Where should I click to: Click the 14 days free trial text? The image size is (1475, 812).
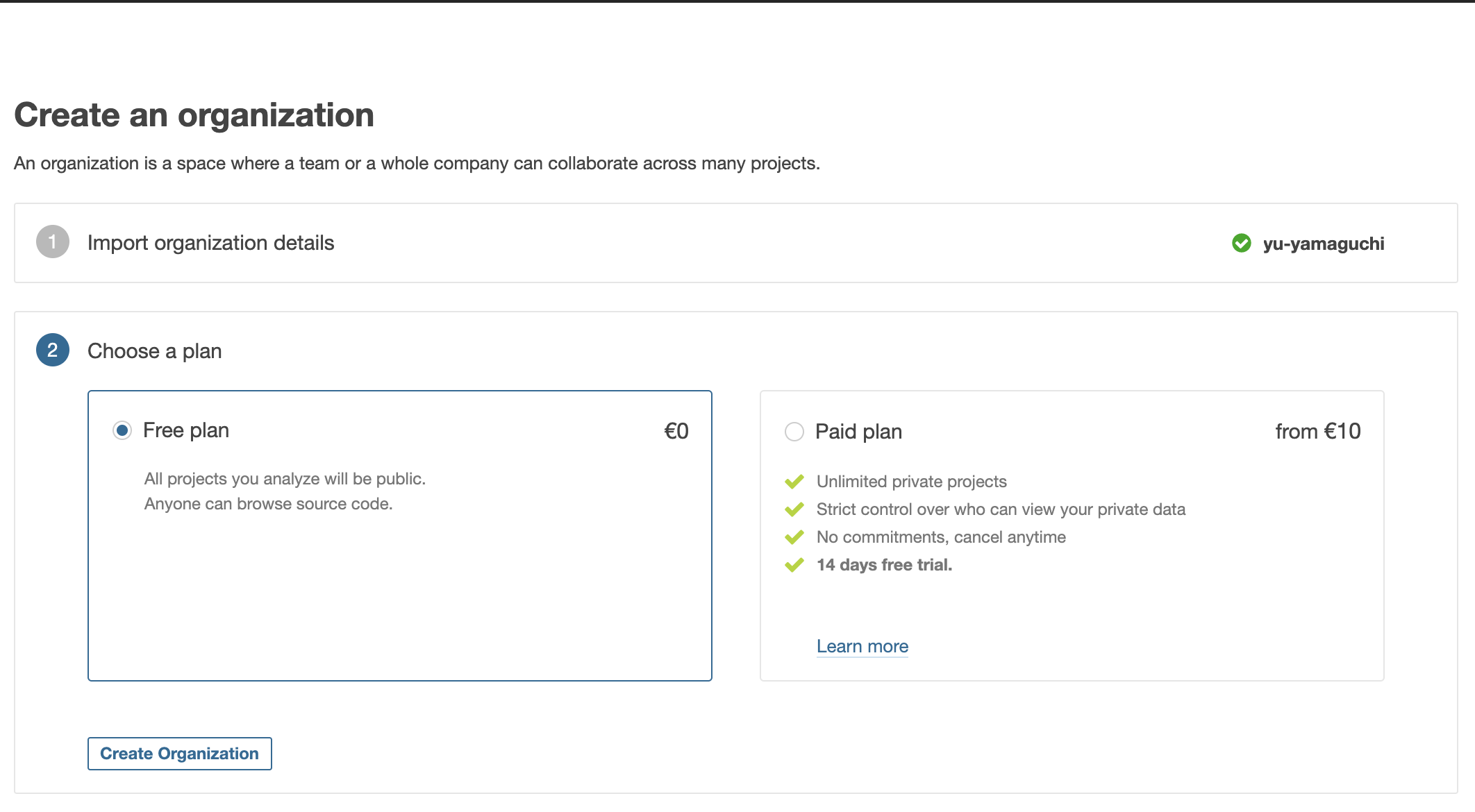point(884,565)
